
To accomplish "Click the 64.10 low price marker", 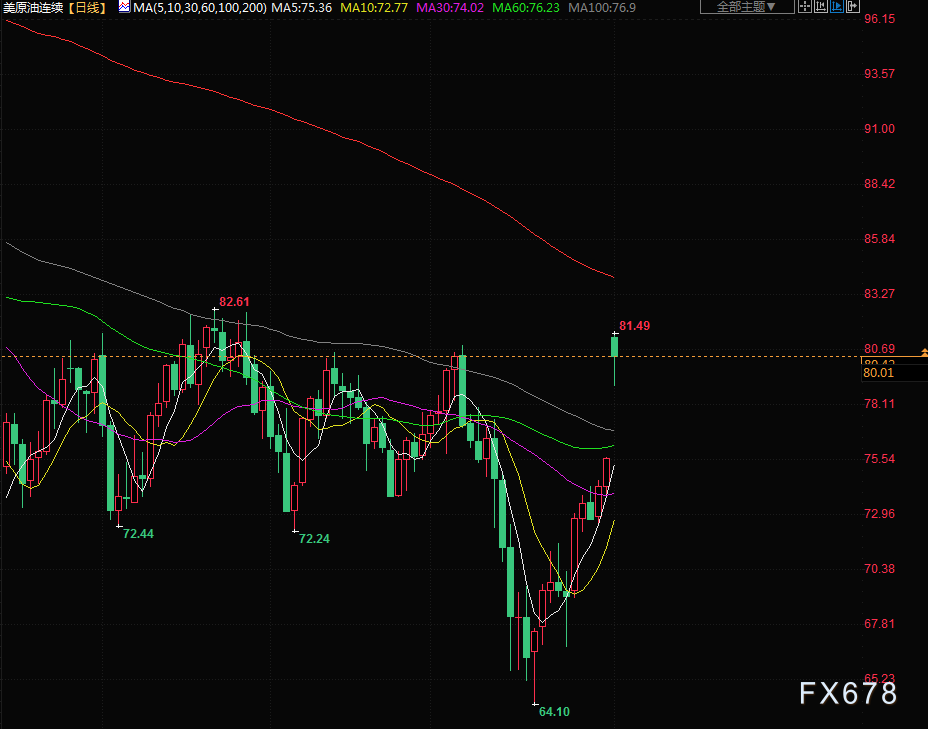I will point(554,711).
